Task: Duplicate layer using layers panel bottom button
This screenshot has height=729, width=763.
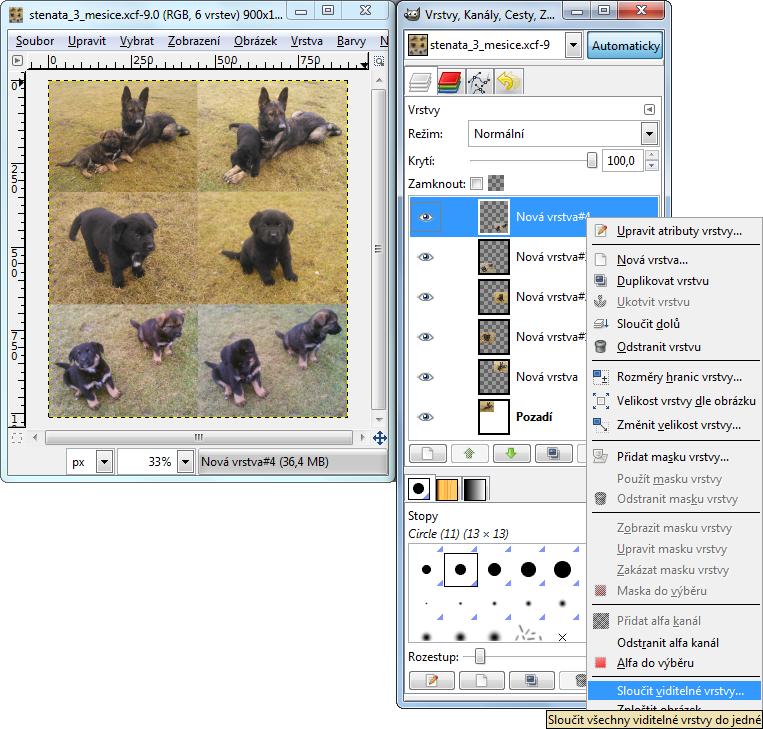Action: [553, 454]
